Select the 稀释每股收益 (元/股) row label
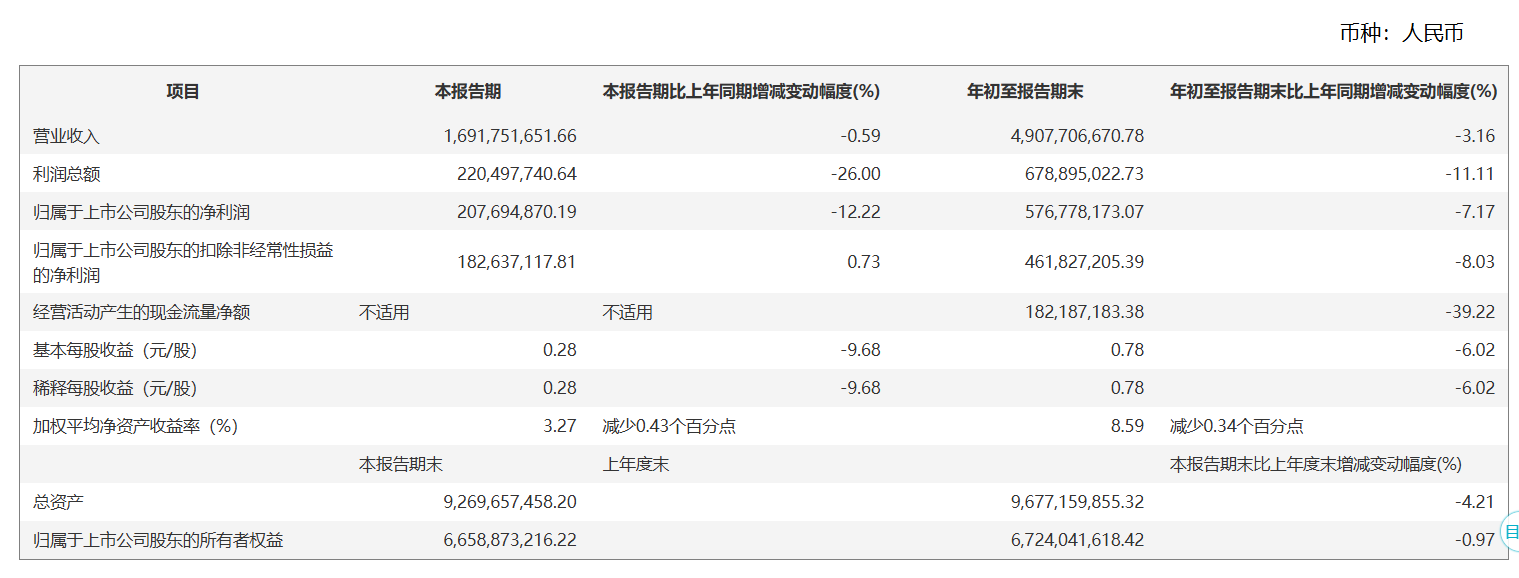This screenshot has height=578, width=1519. pyautogui.click(x=115, y=388)
